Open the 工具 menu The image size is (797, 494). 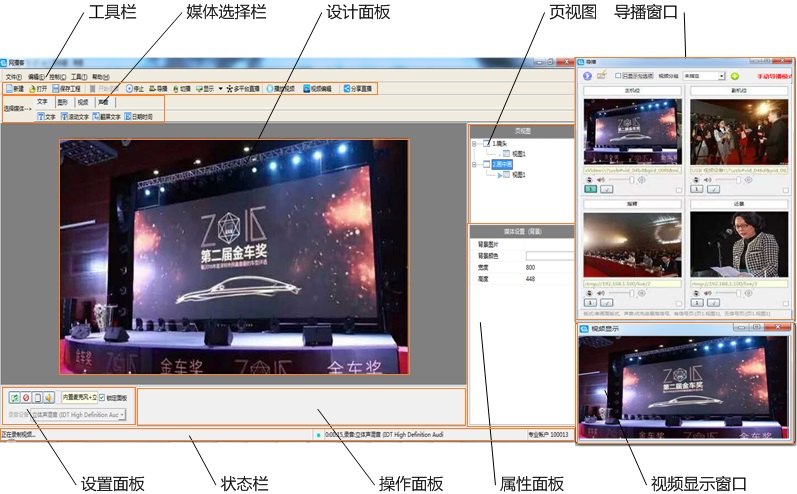click(79, 77)
